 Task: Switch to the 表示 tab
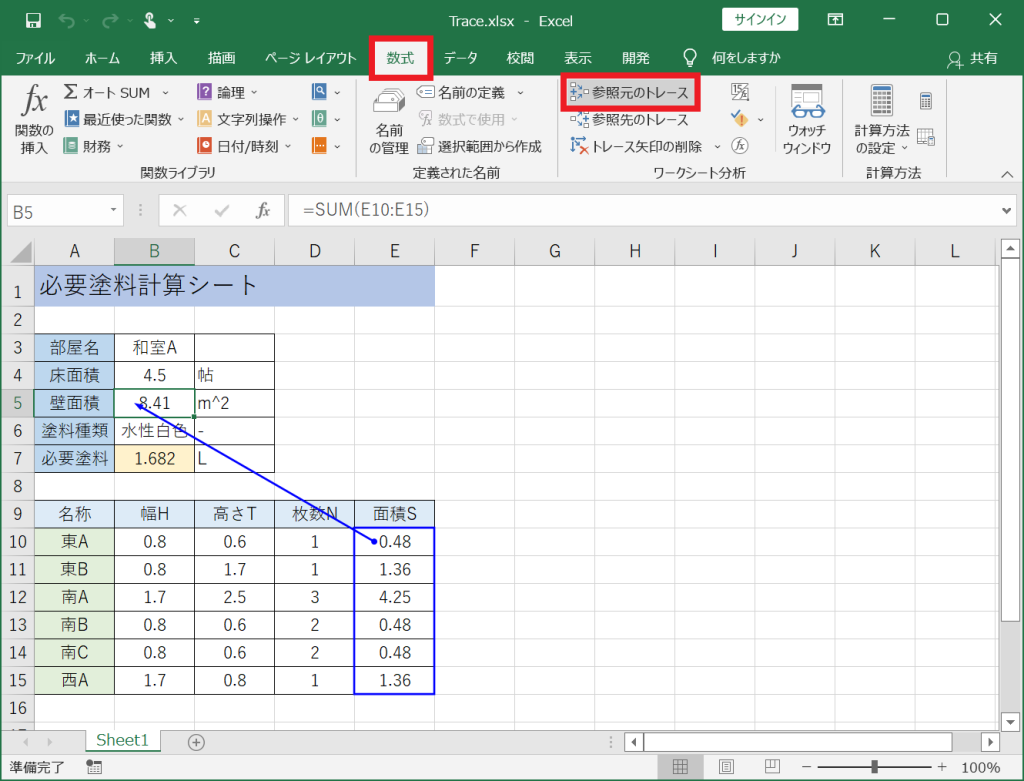578,58
